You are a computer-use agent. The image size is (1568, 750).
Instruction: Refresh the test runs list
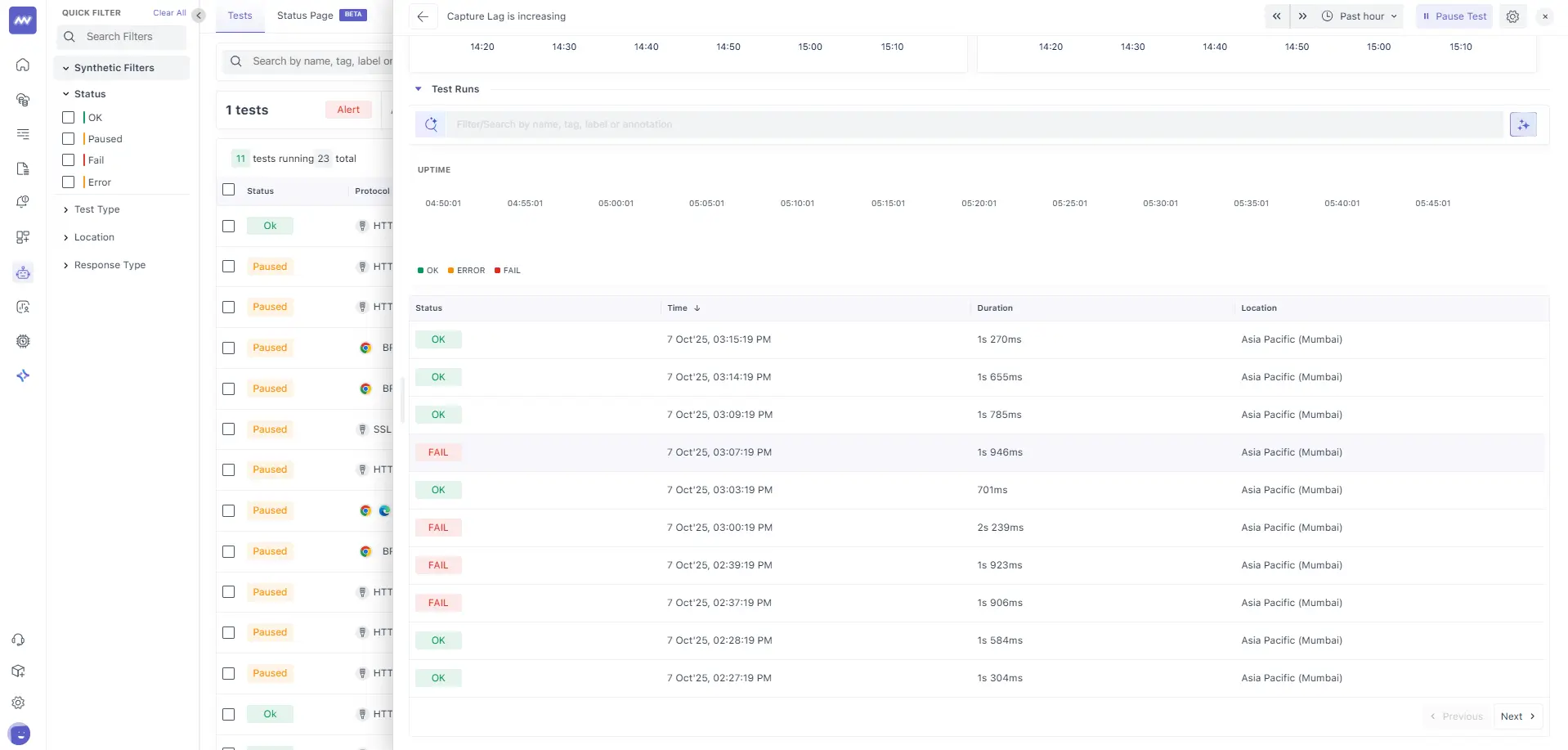pos(431,124)
